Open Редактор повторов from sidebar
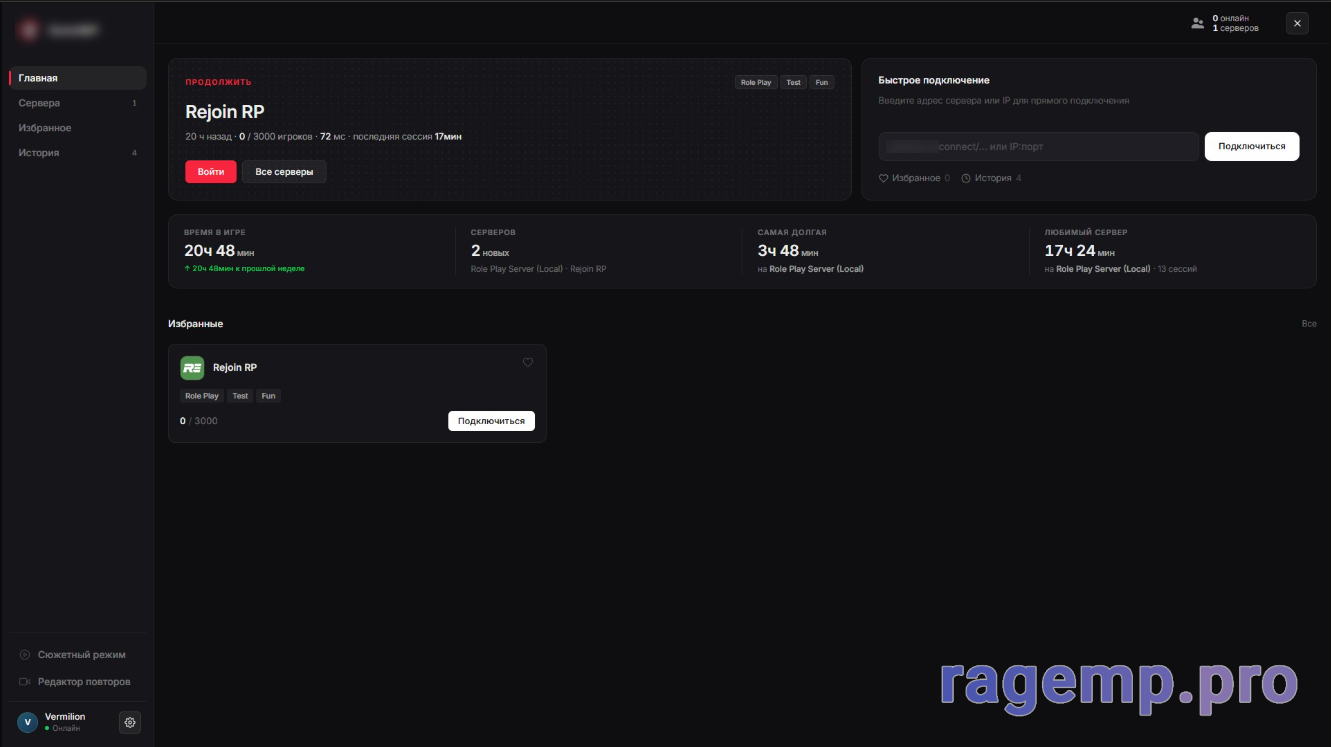 point(77,682)
